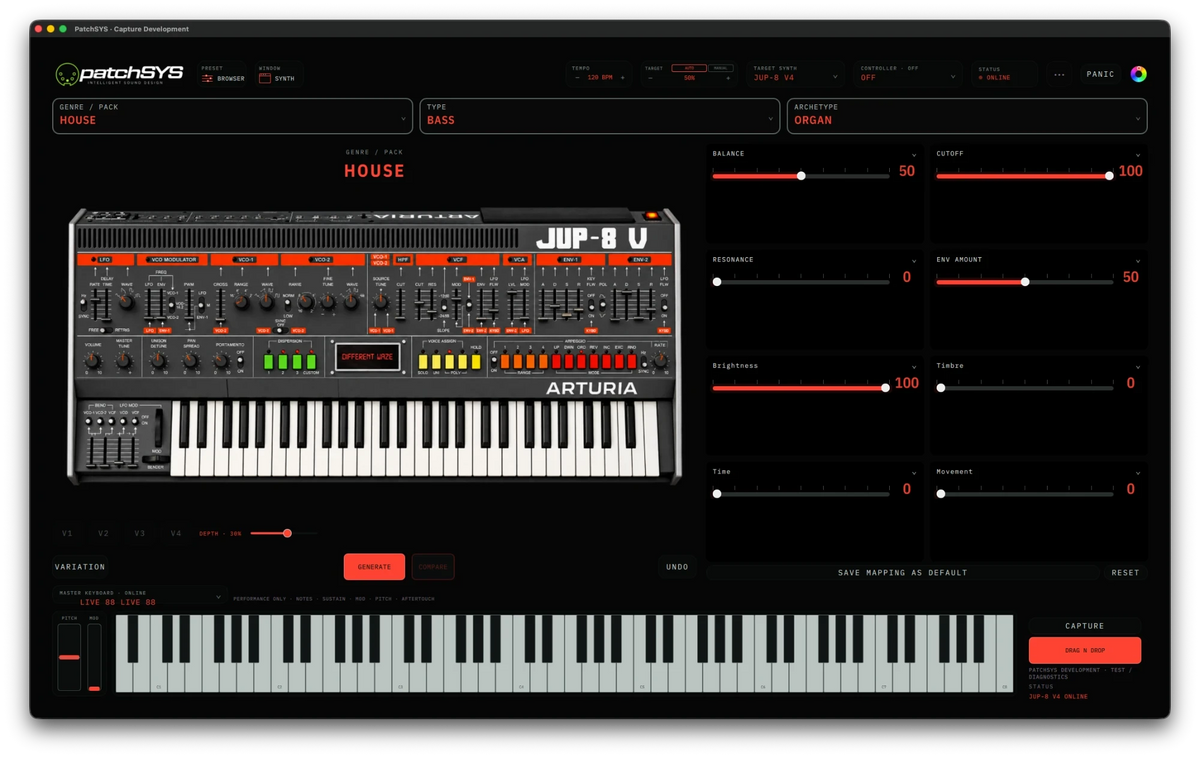Open the Target Synth JUP-8 V4 dropdown
The image size is (1200, 758).
[x=794, y=74]
